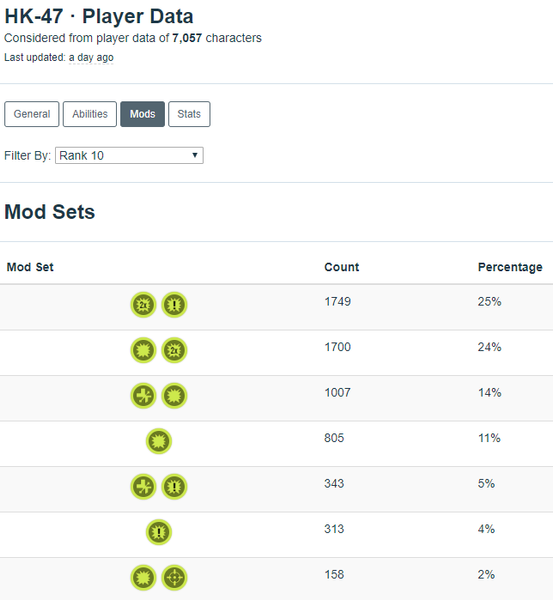The height and width of the screenshot is (600, 553).
Task: Click the health cross mod icon in the 1007 row
Action: pyautogui.click(x=144, y=396)
